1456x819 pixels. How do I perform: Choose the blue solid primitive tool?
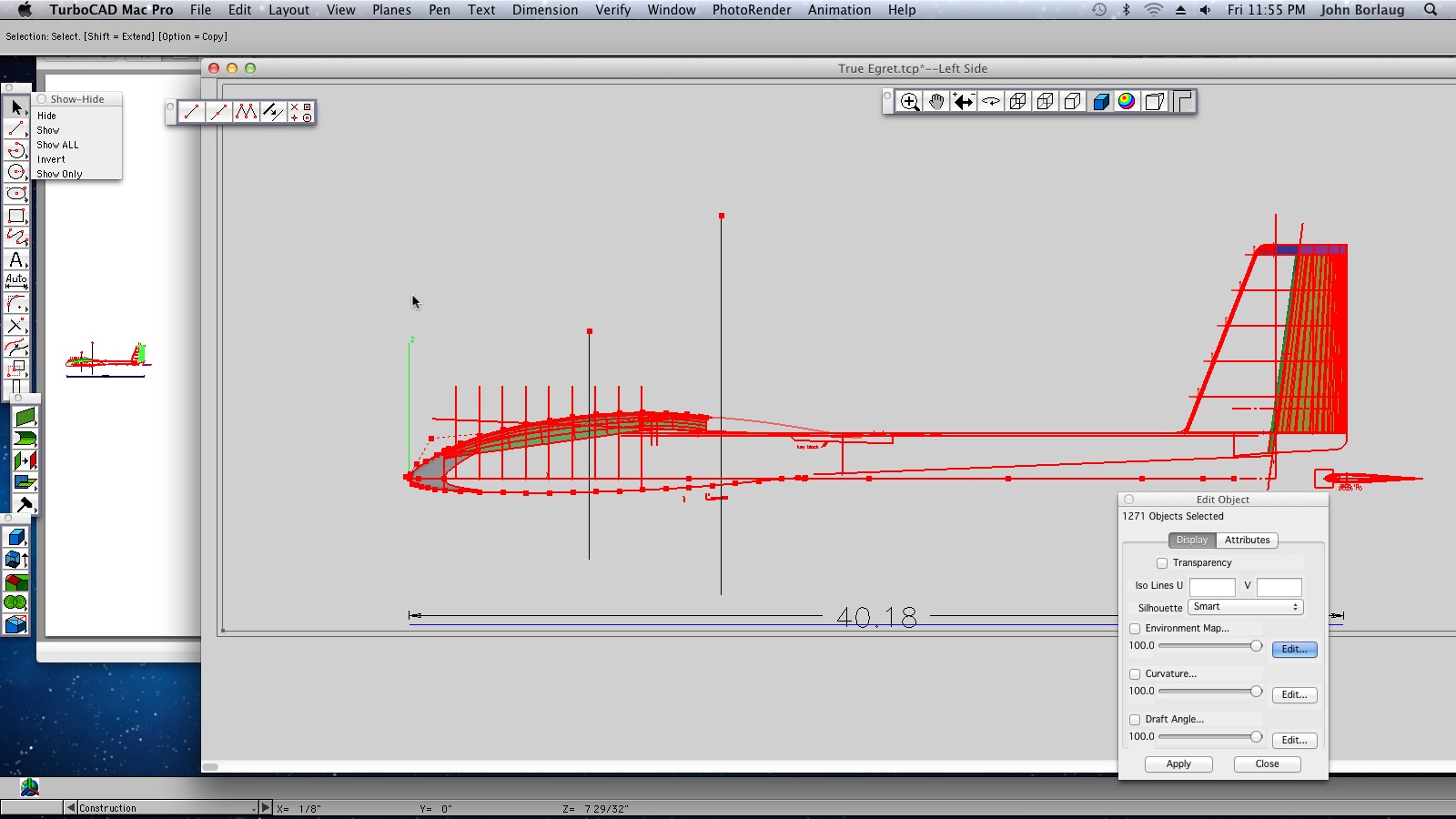16,538
